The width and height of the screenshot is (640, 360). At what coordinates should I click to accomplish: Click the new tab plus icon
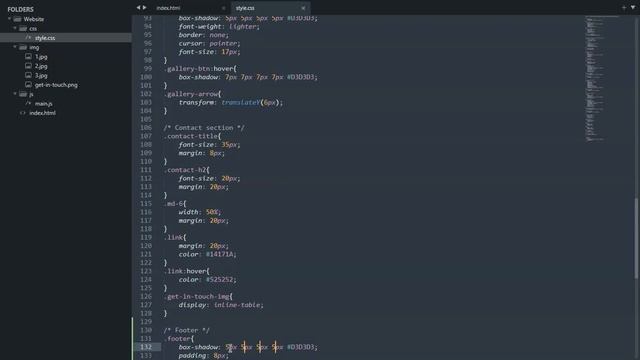tap(624, 7)
